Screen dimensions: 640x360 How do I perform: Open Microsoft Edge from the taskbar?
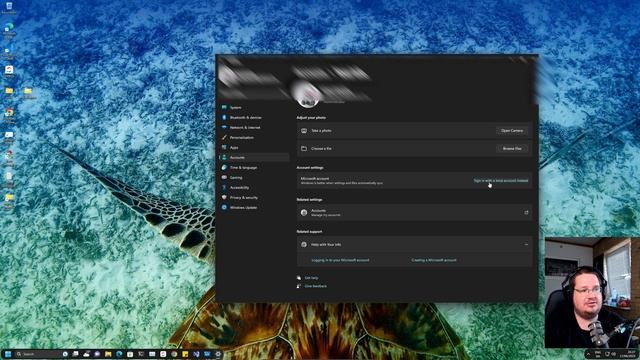119,354
